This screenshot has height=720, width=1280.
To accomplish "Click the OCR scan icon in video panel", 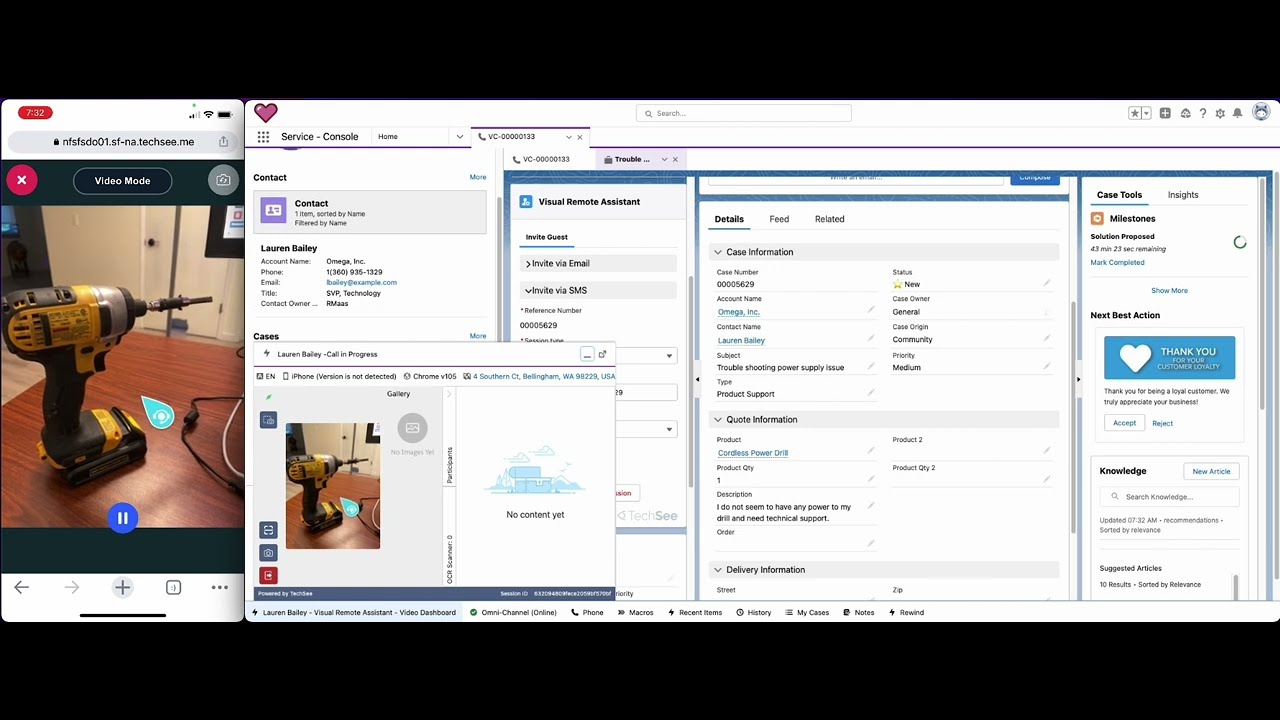I will tap(268, 530).
